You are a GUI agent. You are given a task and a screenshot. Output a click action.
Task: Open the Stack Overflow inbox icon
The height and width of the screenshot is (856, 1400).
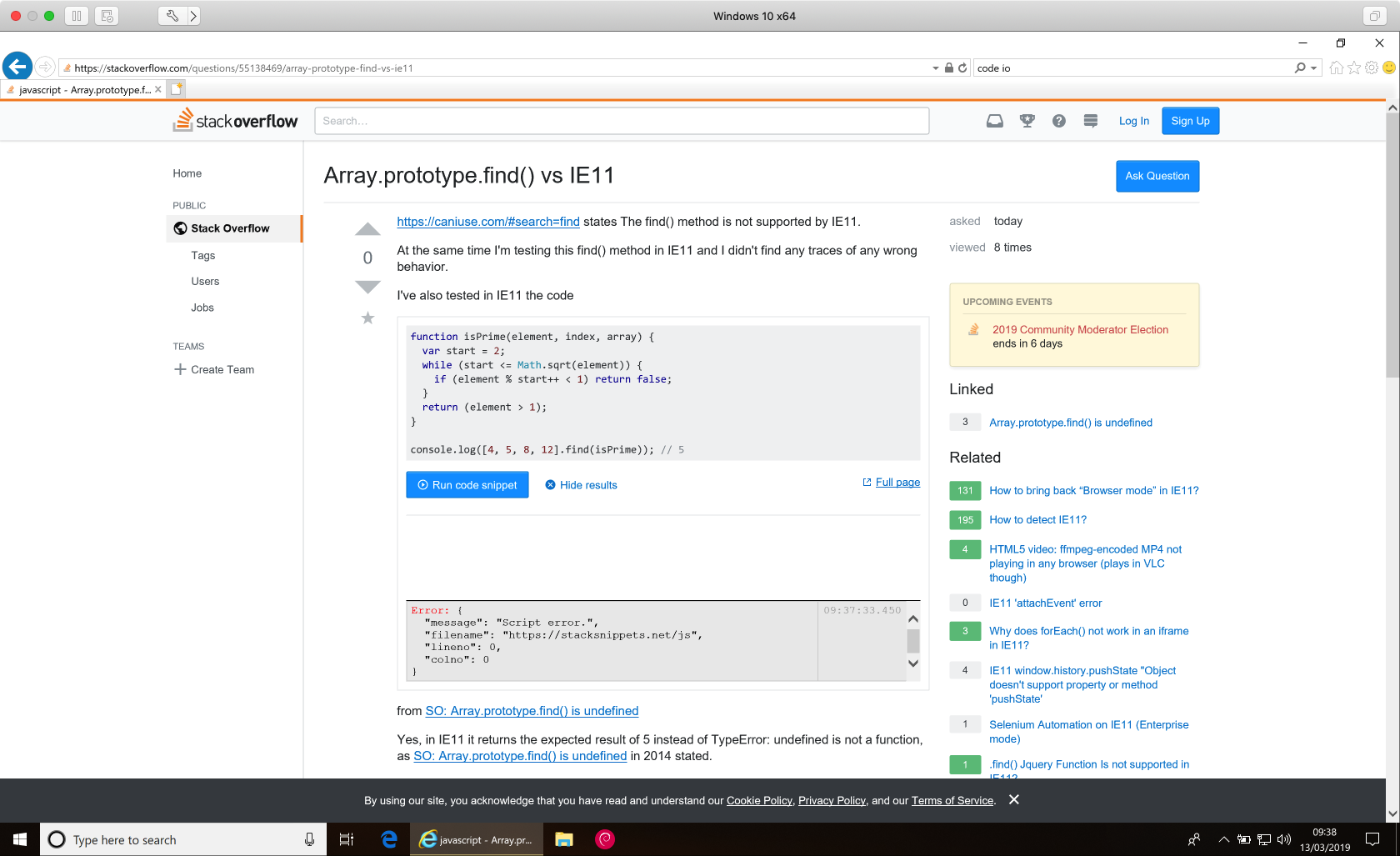pos(995,121)
